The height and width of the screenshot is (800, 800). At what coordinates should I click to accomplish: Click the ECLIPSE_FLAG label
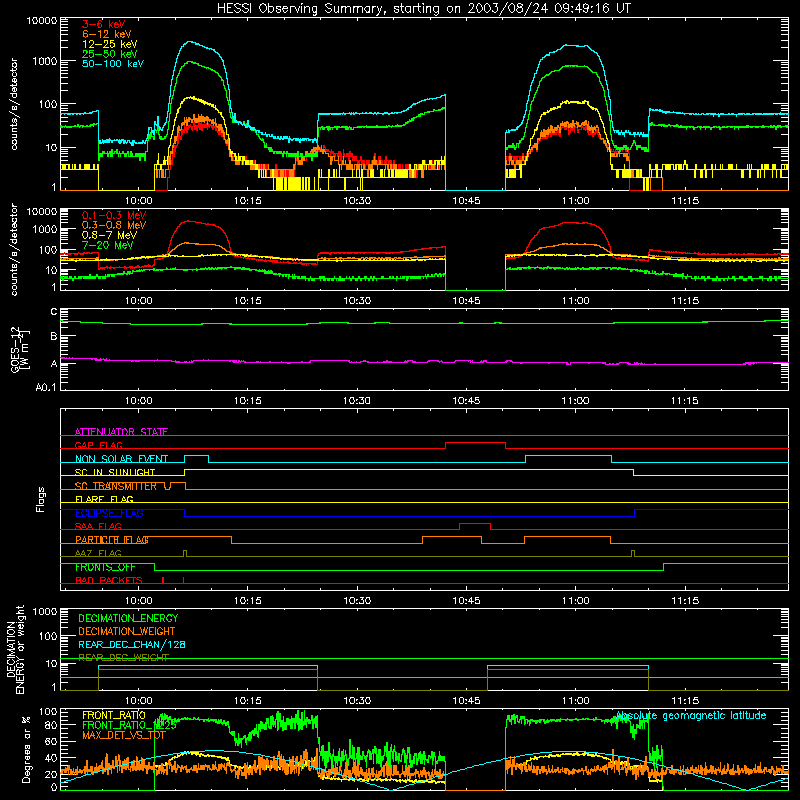click(x=109, y=513)
